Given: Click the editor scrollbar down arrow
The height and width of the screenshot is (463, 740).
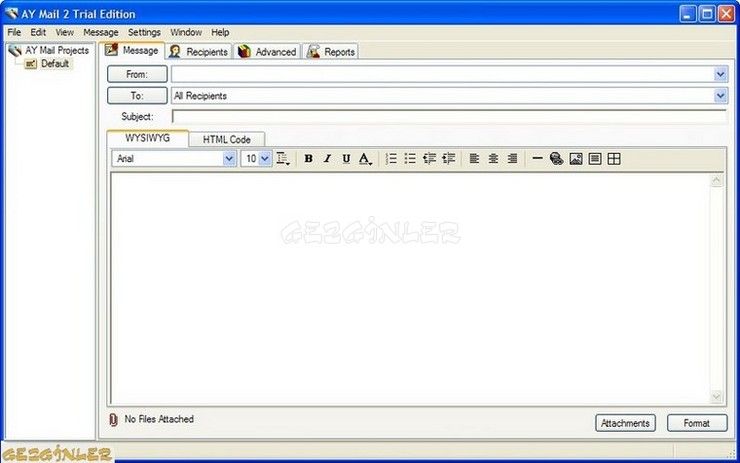Looking at the screenshot, I should (716, 396).
